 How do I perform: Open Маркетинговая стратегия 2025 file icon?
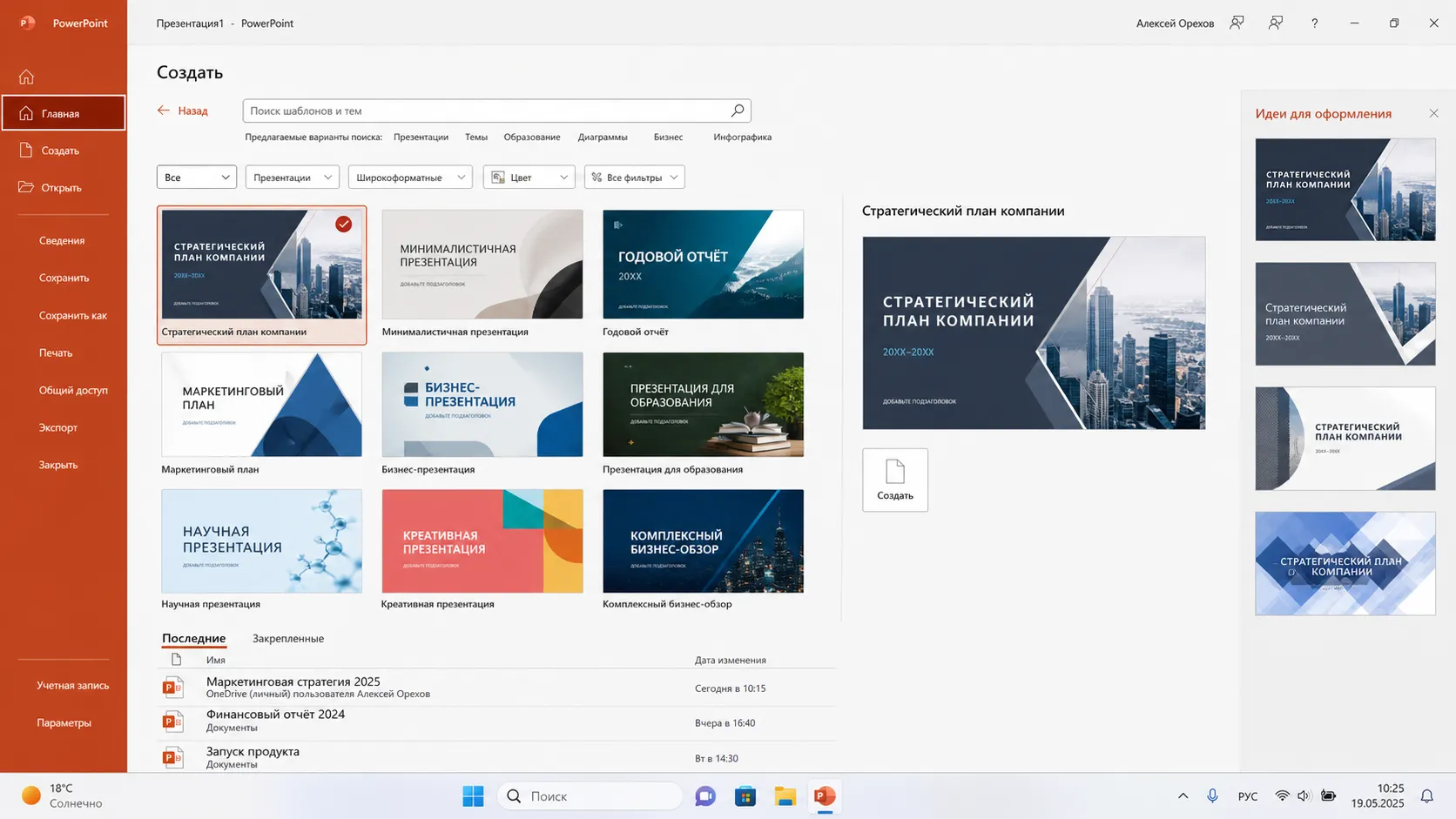pos(173,688)
